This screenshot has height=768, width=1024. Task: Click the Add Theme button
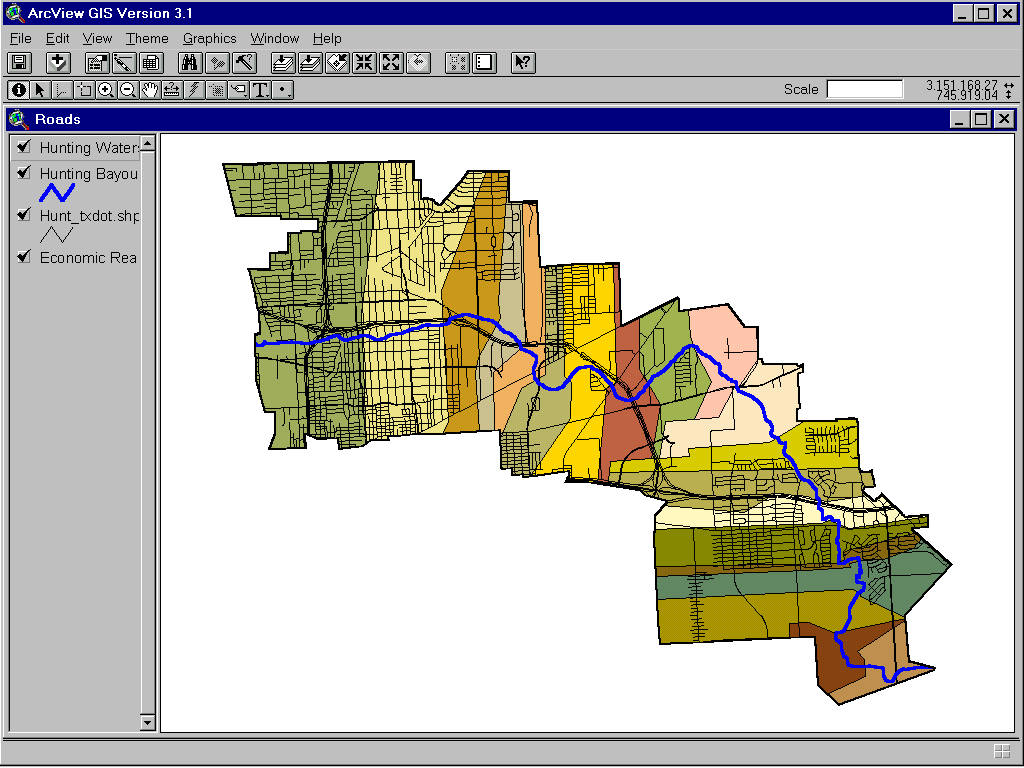[x=58, y=62]
